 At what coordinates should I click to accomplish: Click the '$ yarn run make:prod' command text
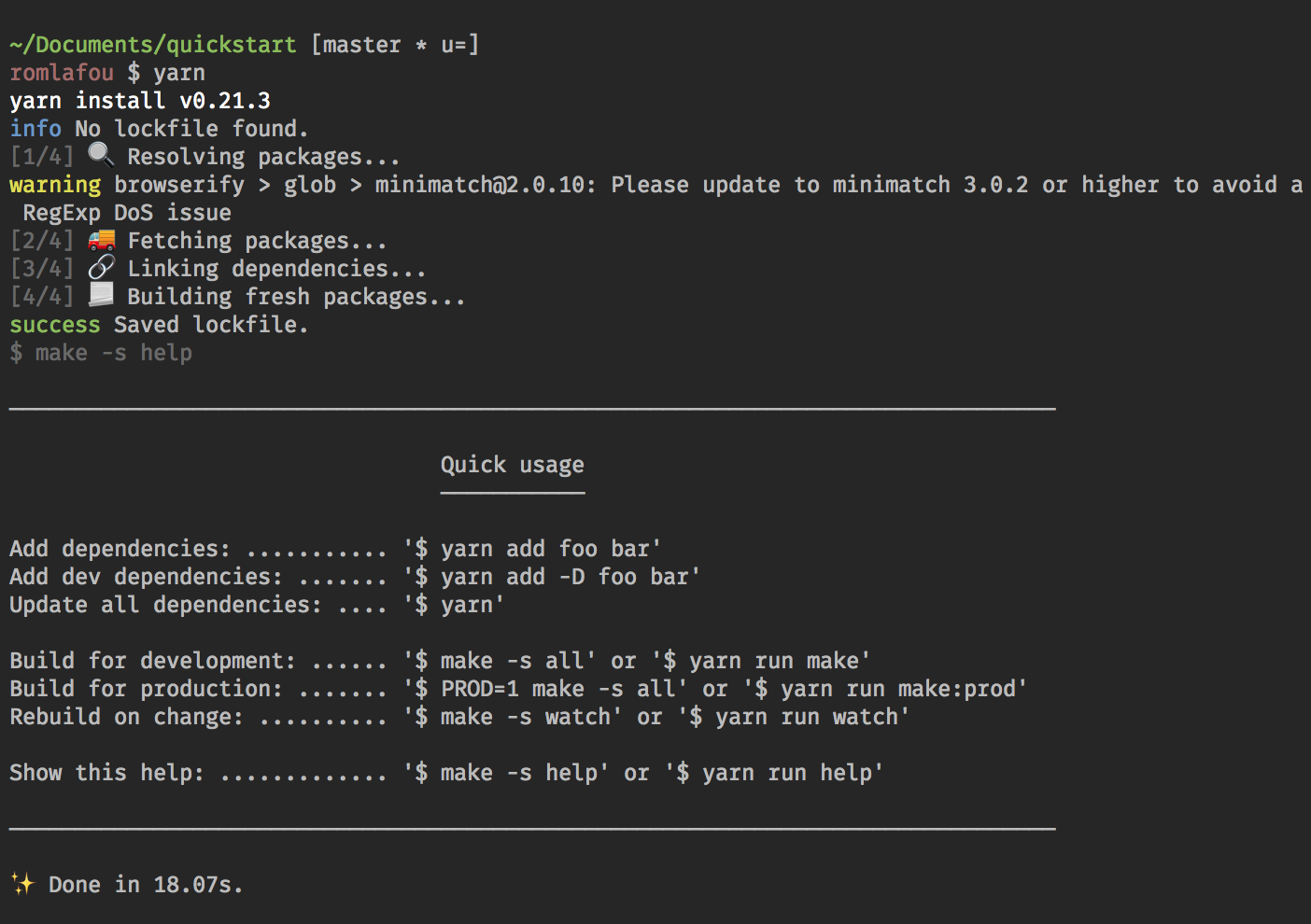click(885, 689)
